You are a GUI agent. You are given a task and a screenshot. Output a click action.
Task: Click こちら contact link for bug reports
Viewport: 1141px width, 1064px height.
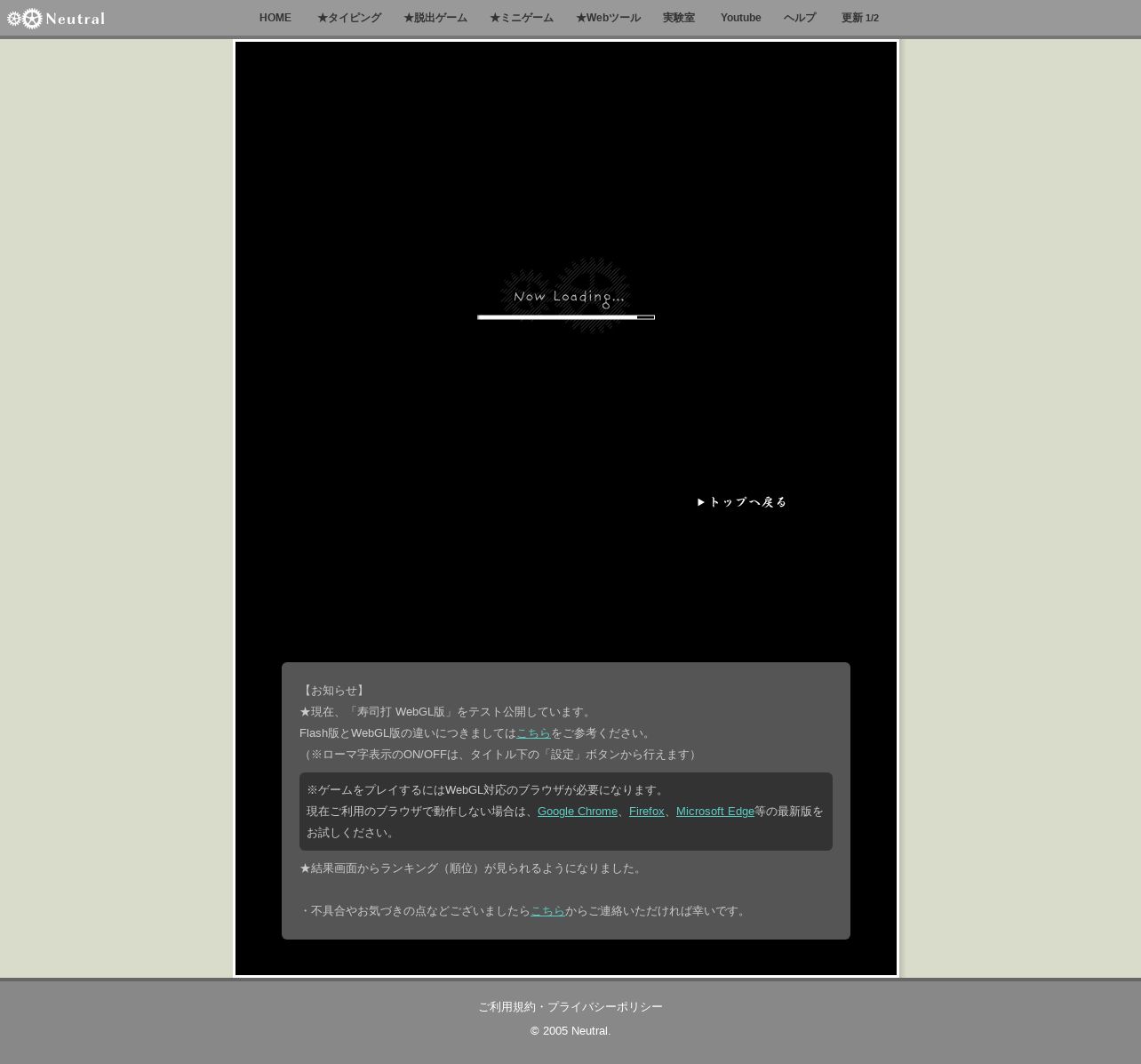click(547, 911)
